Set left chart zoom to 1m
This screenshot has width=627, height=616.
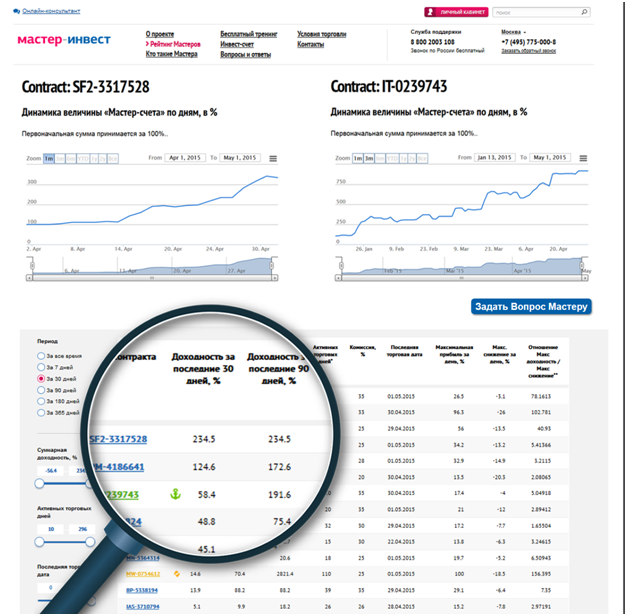click(49, 159)
